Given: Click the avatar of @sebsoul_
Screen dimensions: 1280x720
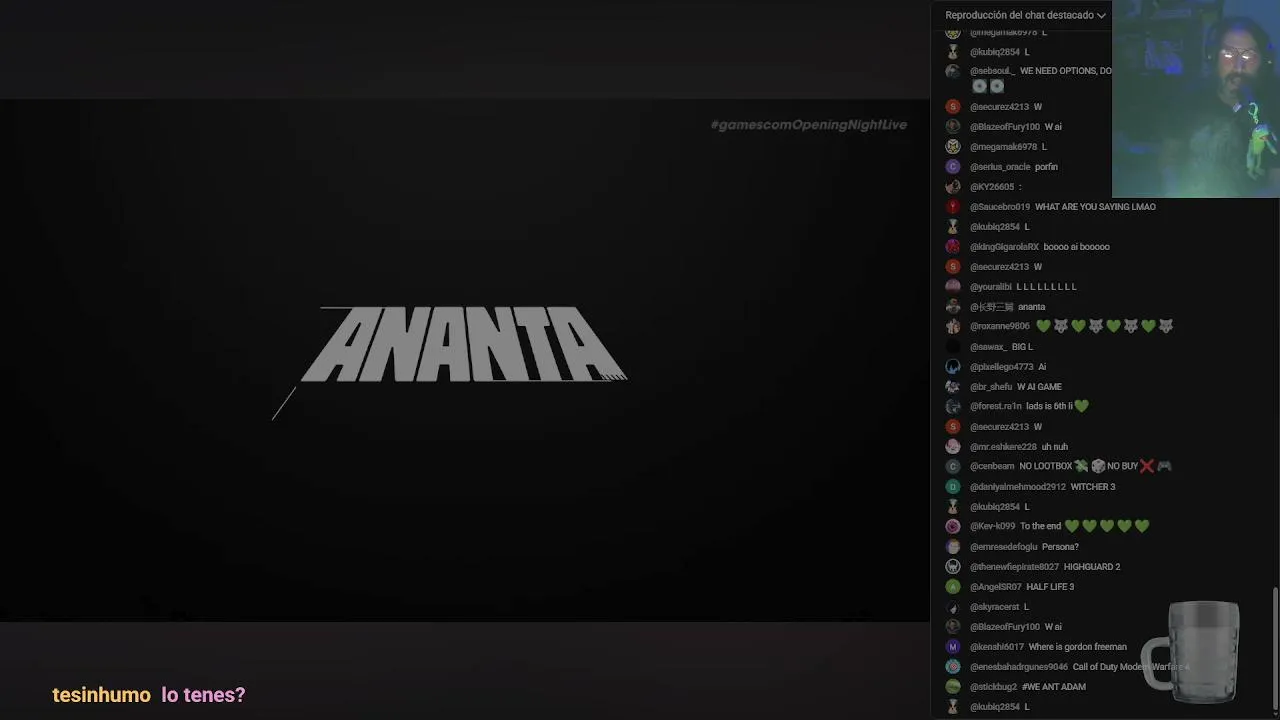Looking at the screenshot, I should click(x=953, y=71).
